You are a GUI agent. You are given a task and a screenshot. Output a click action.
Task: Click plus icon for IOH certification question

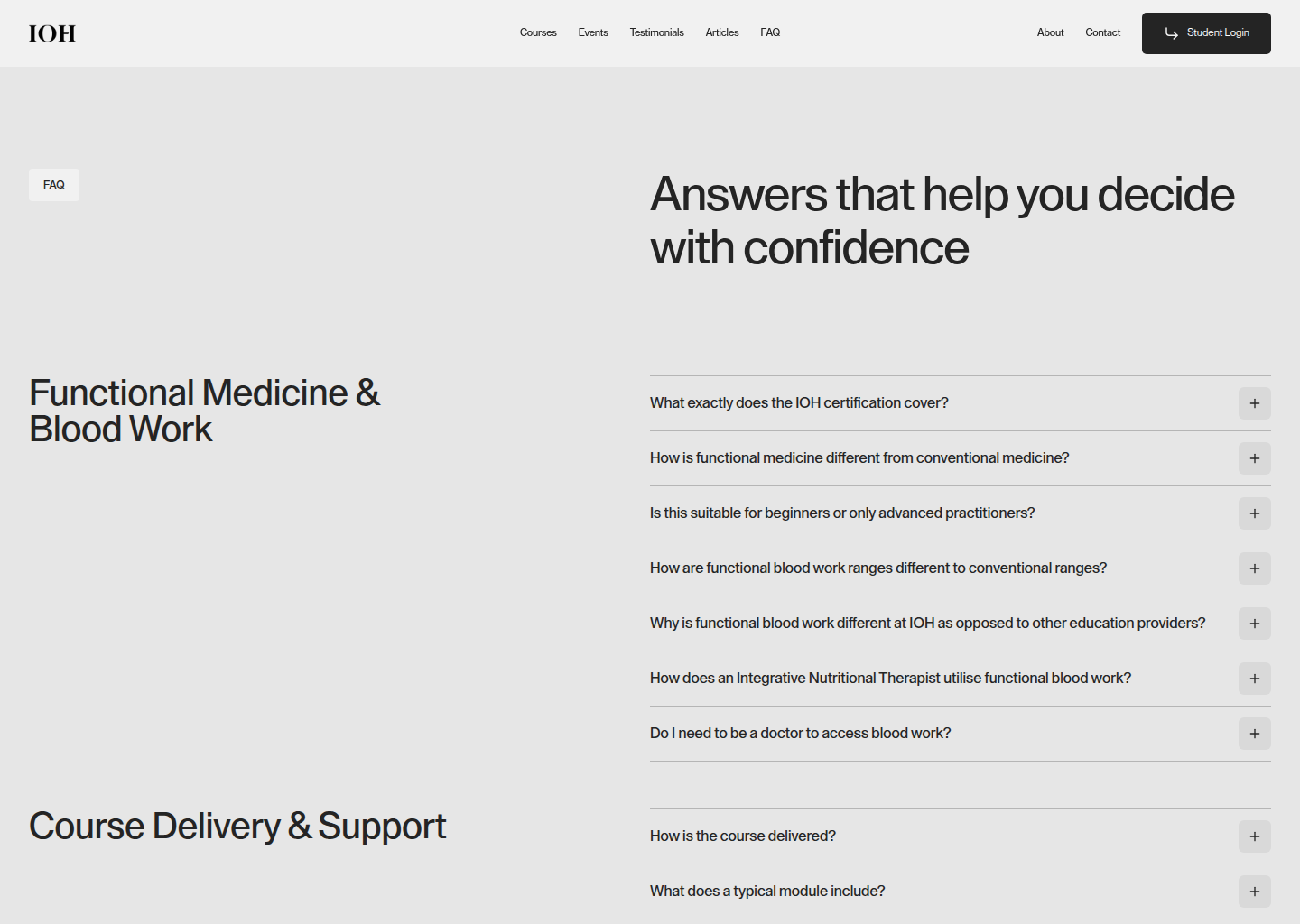(1254, 403)
